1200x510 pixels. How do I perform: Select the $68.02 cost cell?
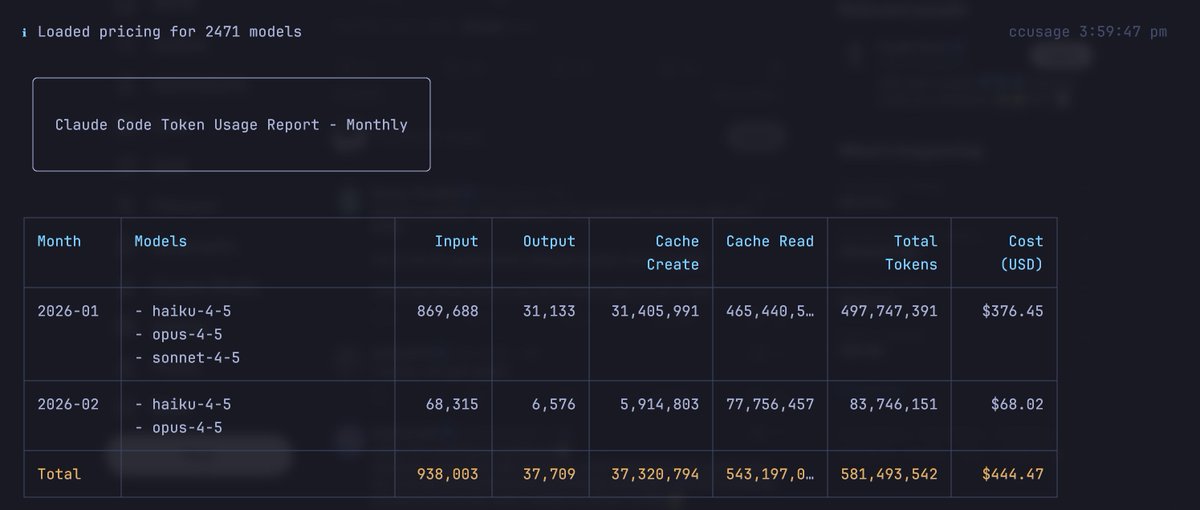point(1017,404)
